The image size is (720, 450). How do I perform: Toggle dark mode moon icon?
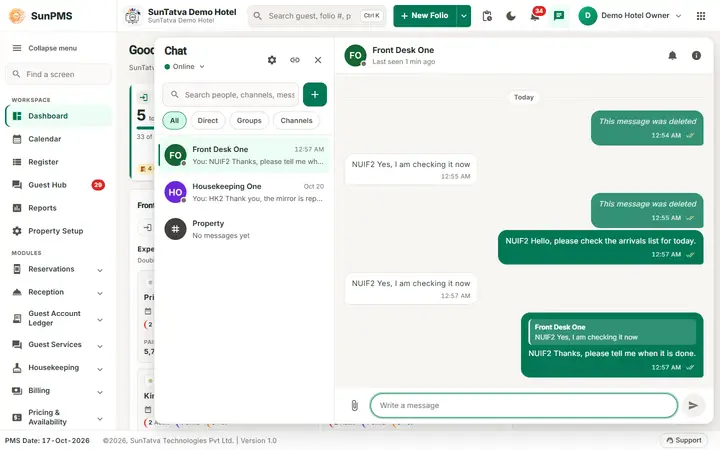[511, 16]
